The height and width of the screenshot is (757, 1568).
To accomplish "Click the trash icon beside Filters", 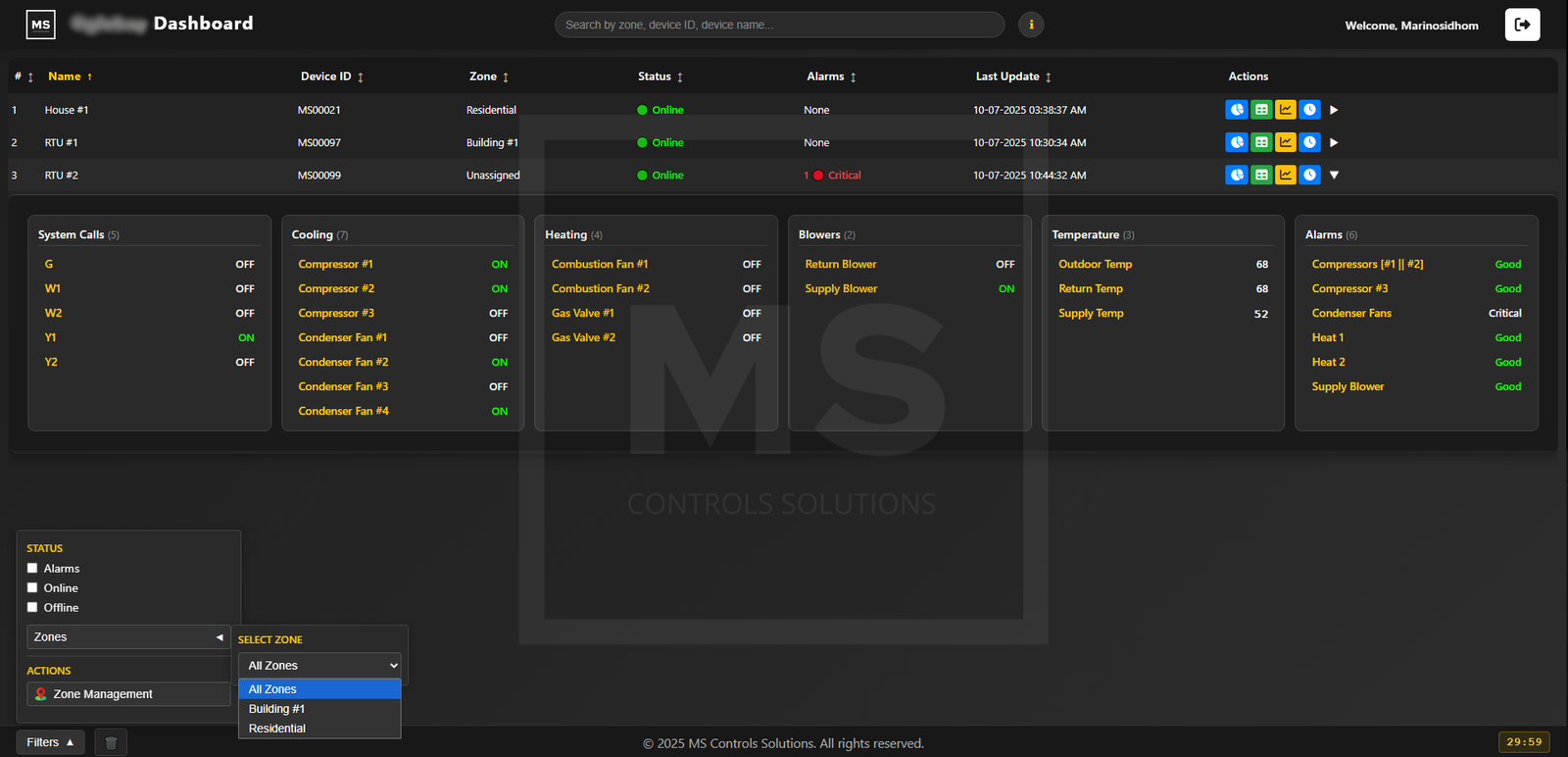I will 111,742.
